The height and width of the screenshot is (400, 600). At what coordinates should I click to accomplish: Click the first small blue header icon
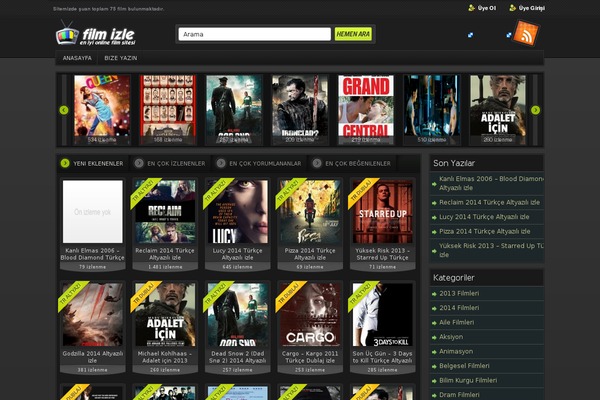[470, 35]
